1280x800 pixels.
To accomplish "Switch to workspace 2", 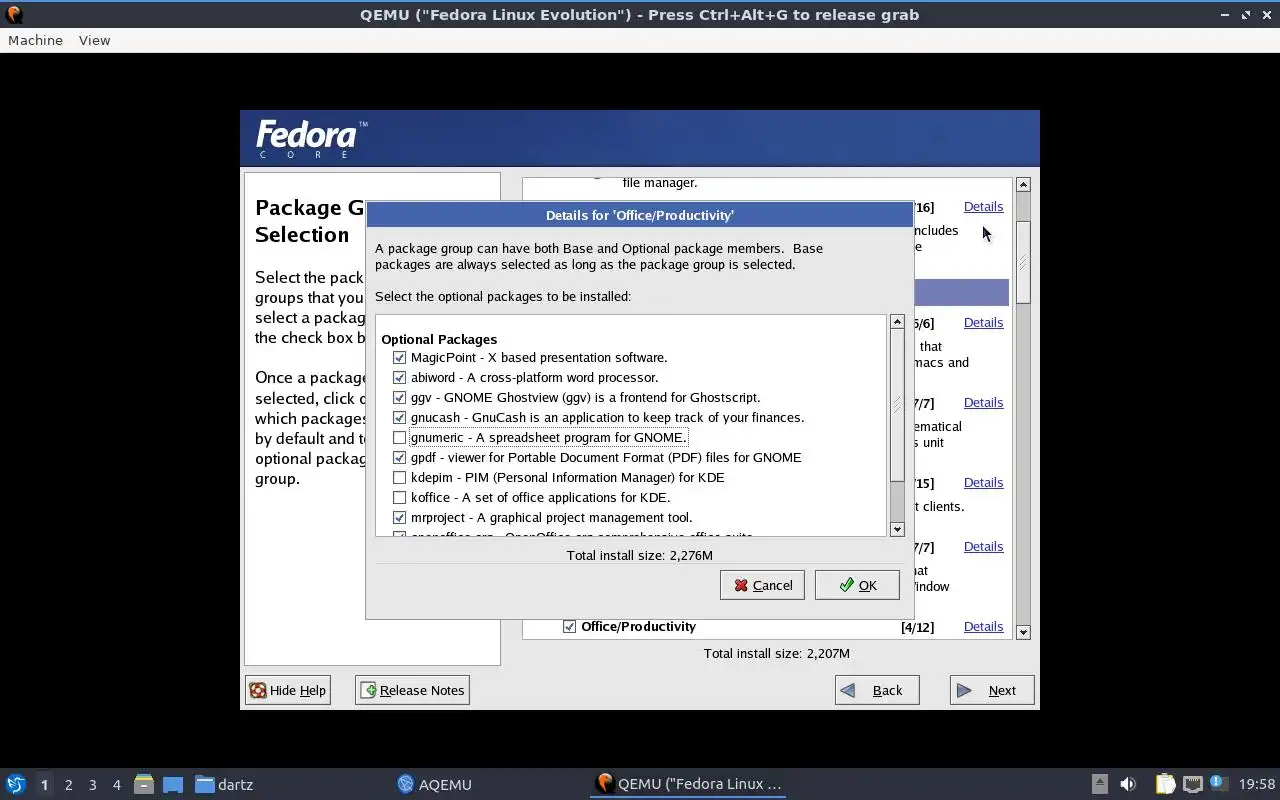I will (68, 785).
